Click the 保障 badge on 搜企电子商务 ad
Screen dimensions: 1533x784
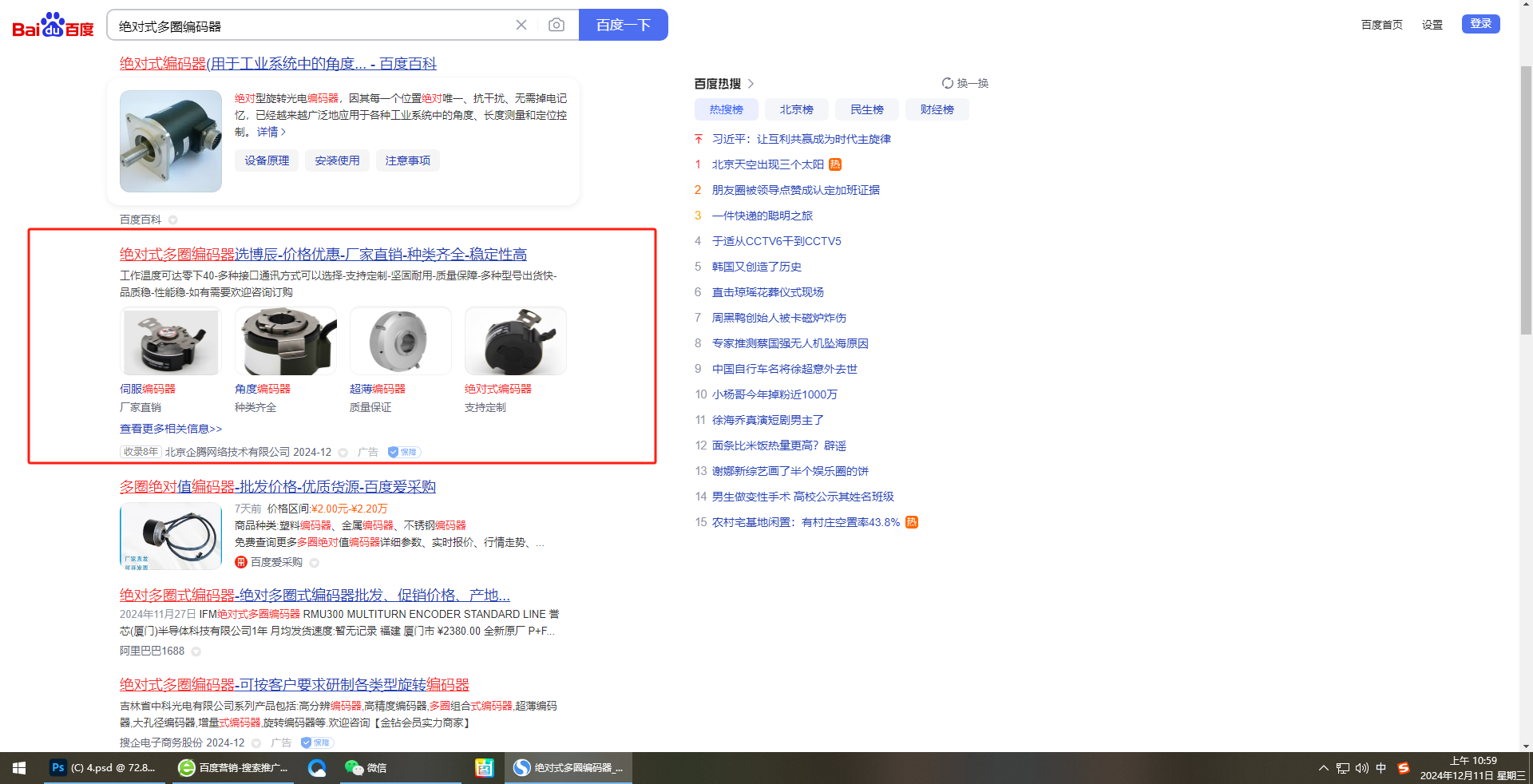[x=317, y=742]
